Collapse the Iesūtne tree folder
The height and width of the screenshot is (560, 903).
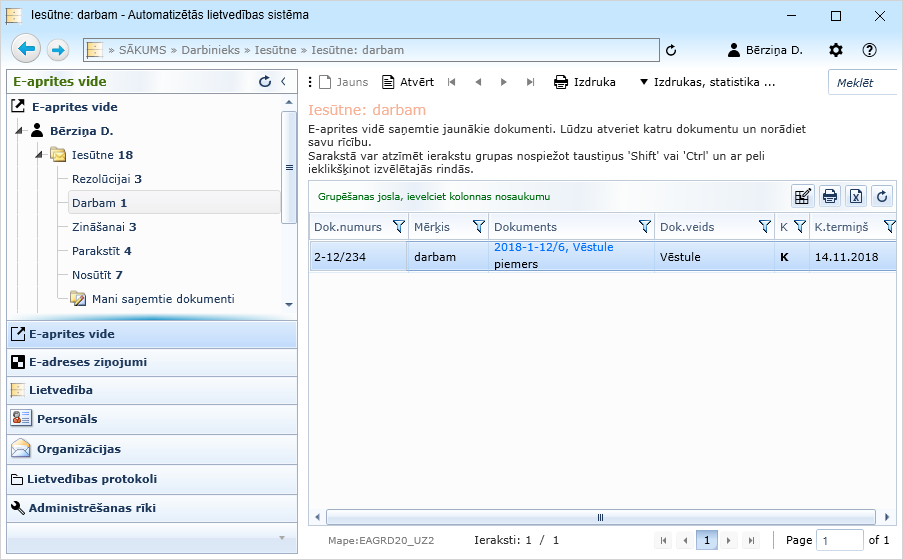(x=40, y=155)
